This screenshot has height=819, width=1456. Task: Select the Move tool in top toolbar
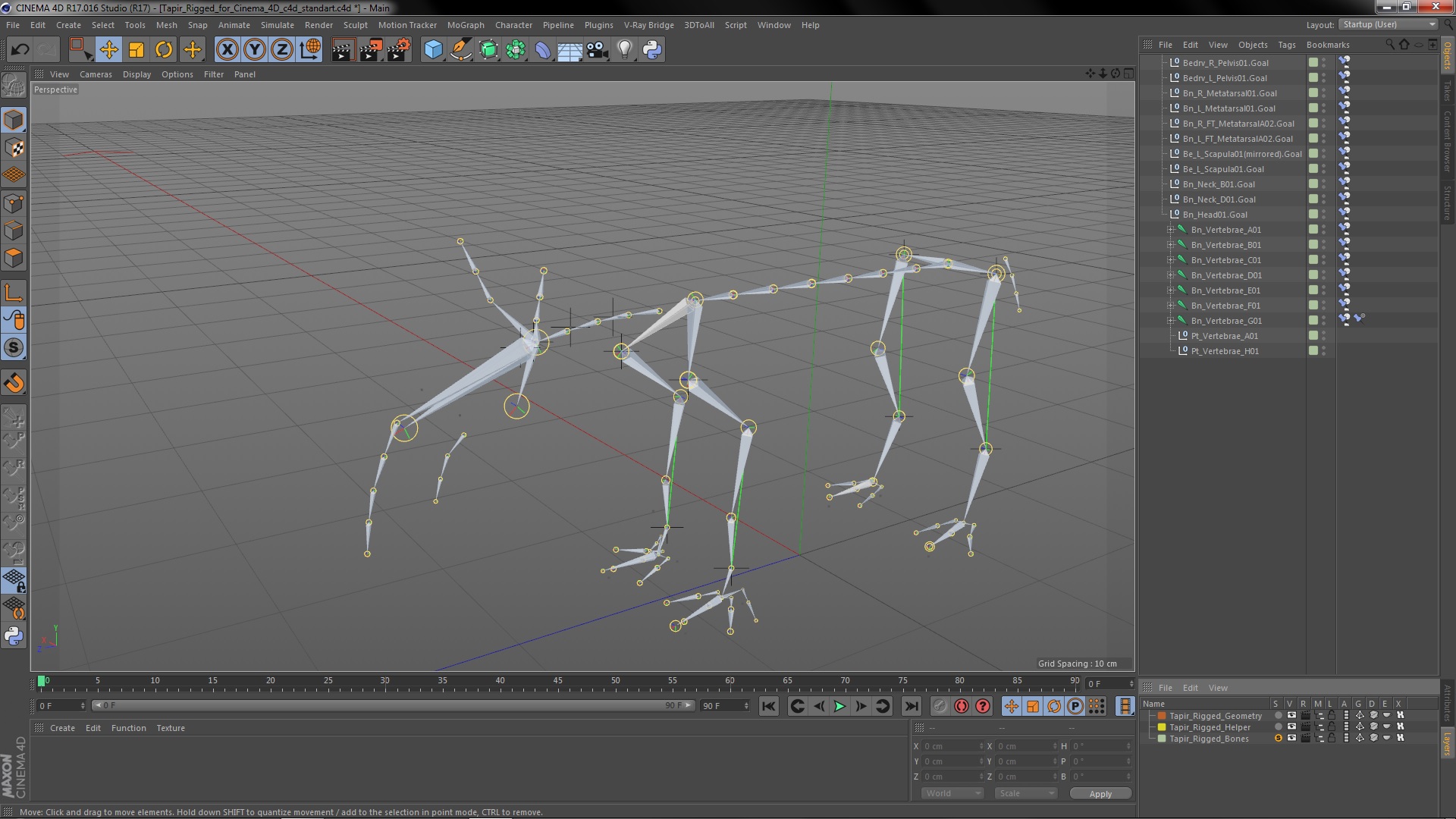[108, 50]
